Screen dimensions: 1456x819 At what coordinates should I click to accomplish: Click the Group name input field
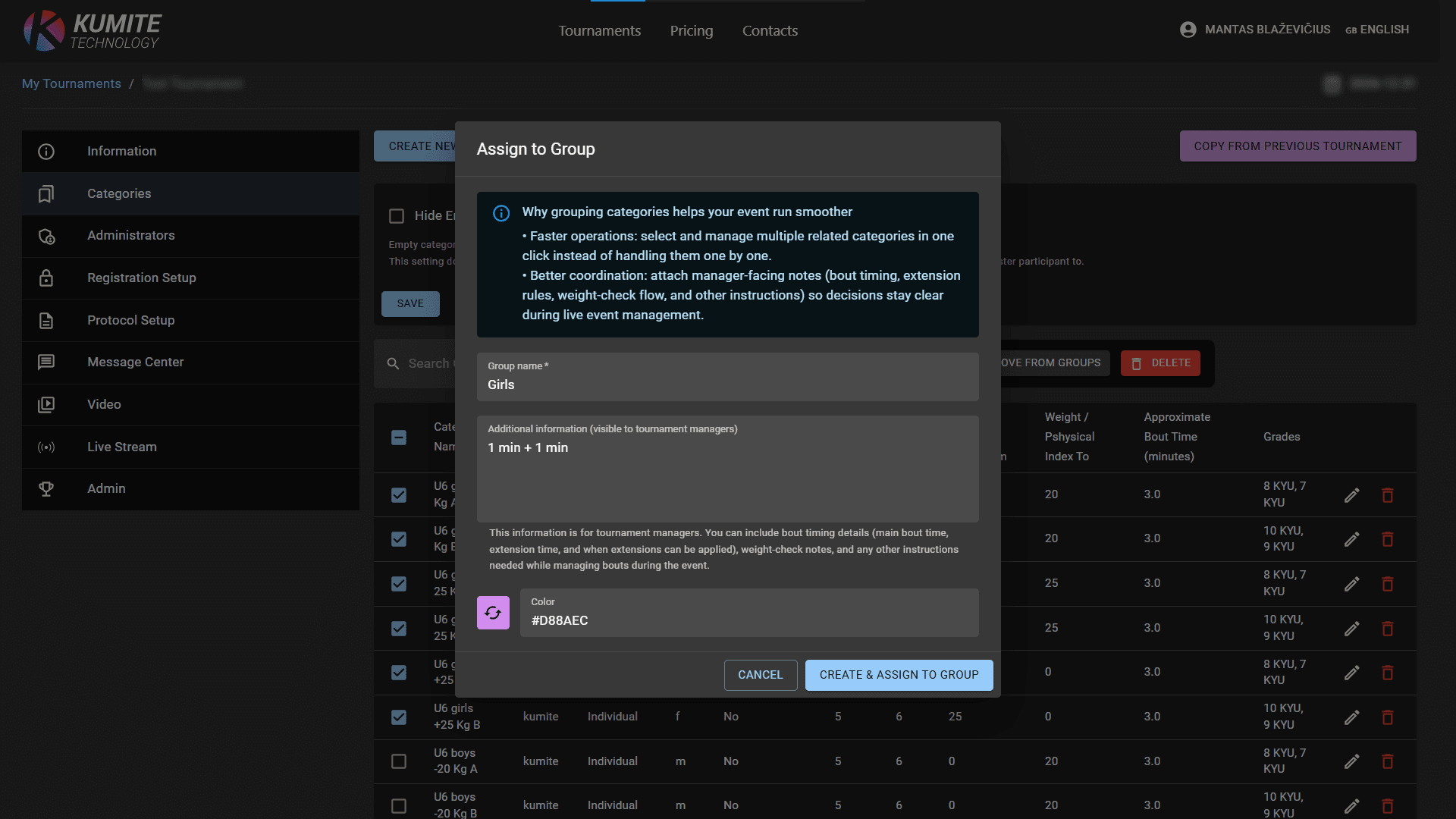(x=727, y=384)
